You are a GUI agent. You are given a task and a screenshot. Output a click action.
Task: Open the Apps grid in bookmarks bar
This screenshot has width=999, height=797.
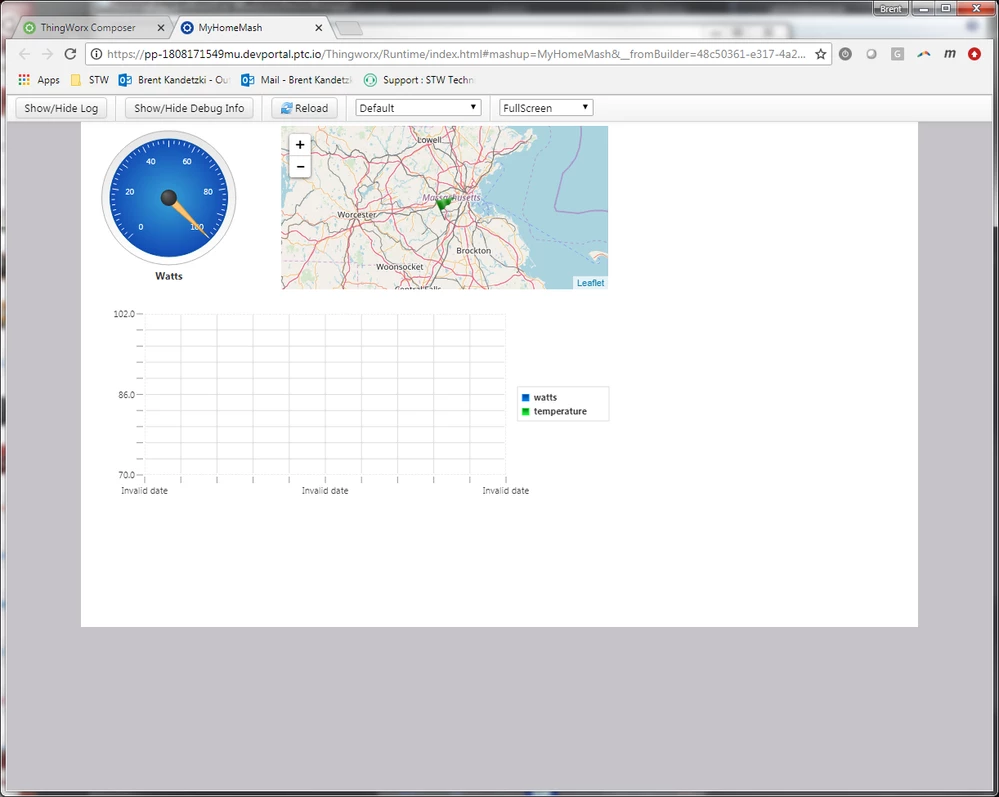pyautogui.click(x=39, y=80)
